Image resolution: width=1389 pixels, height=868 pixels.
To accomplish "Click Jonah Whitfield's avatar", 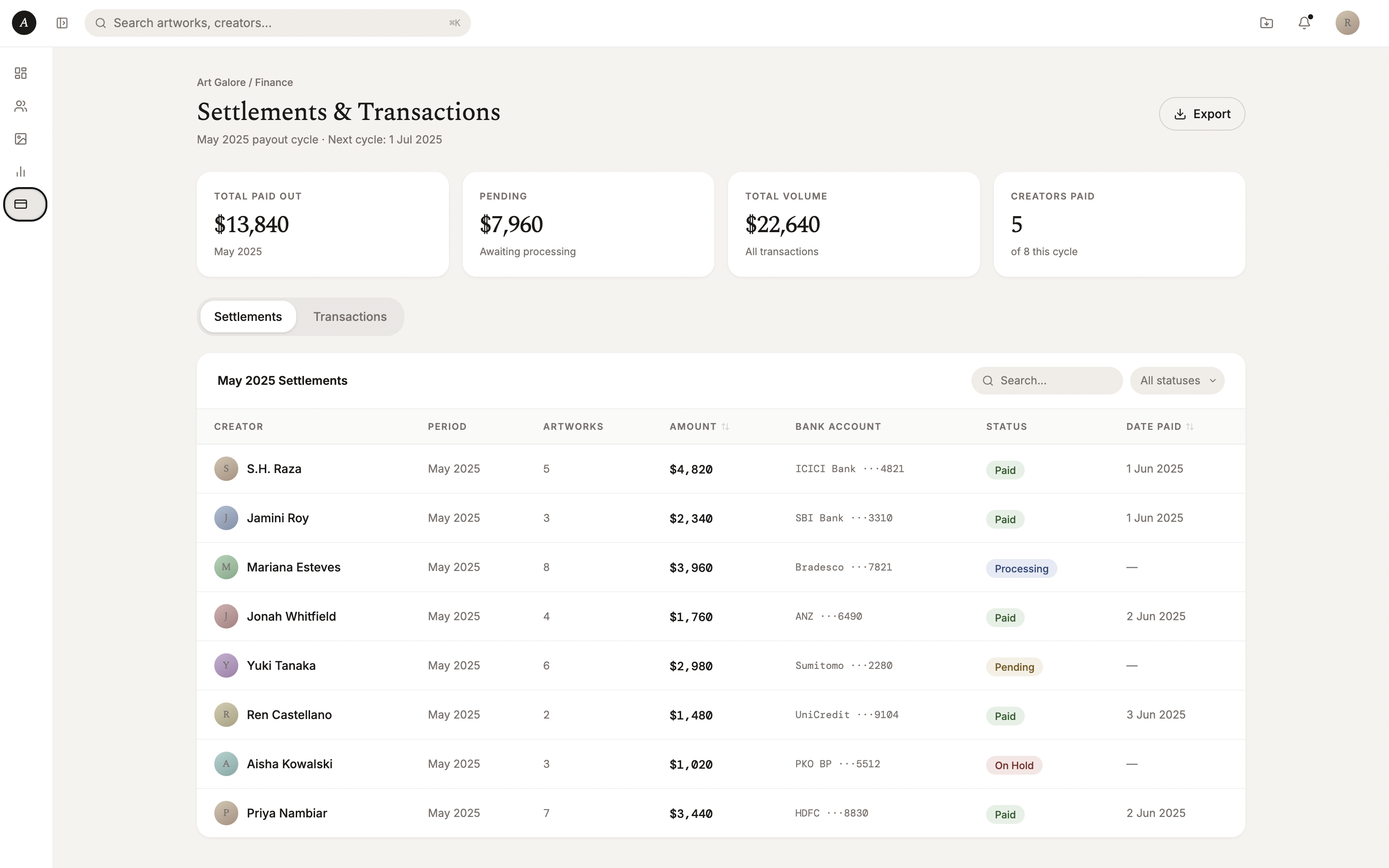I will [x=226, y=616].
